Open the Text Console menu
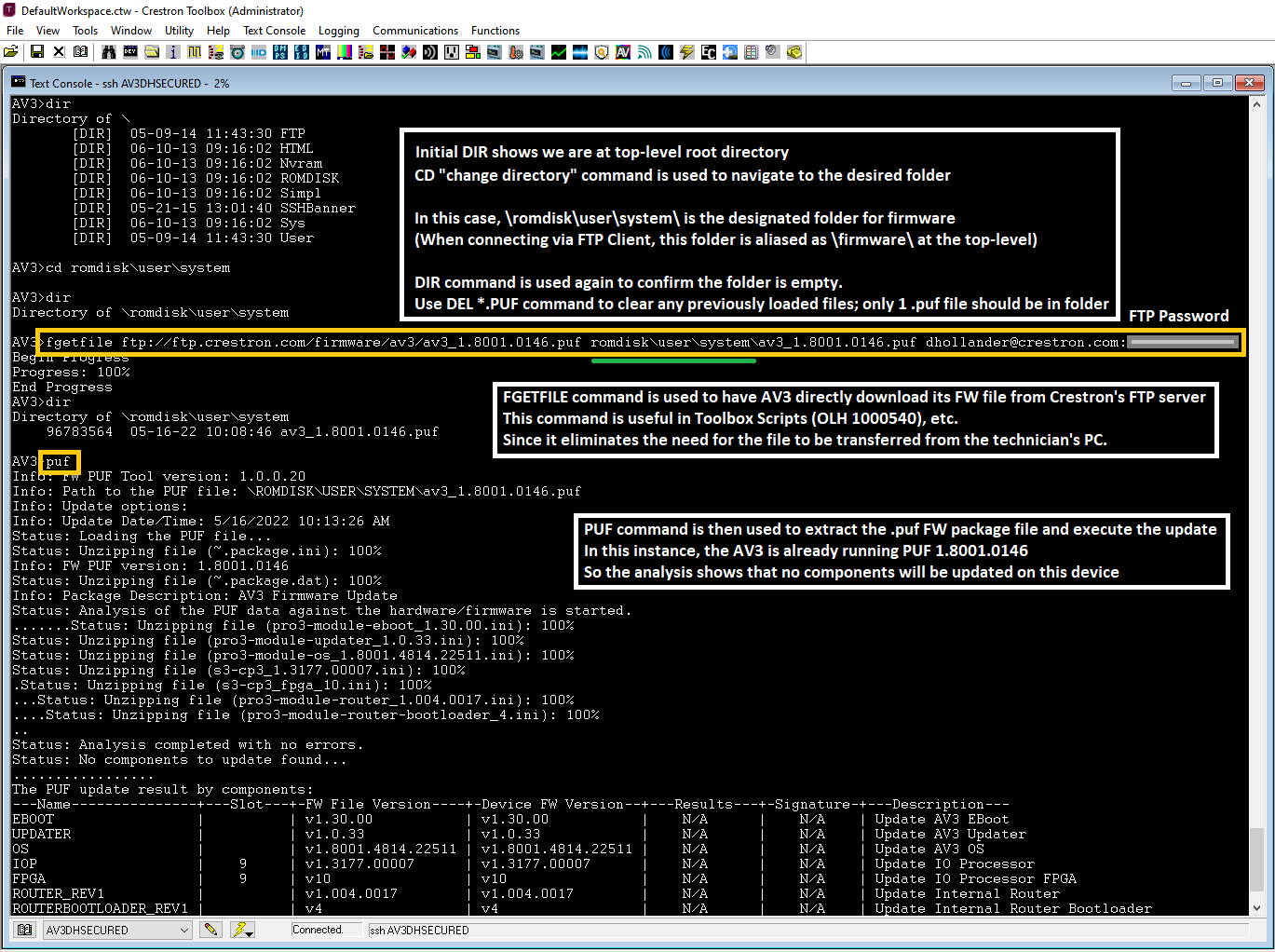 274,31
